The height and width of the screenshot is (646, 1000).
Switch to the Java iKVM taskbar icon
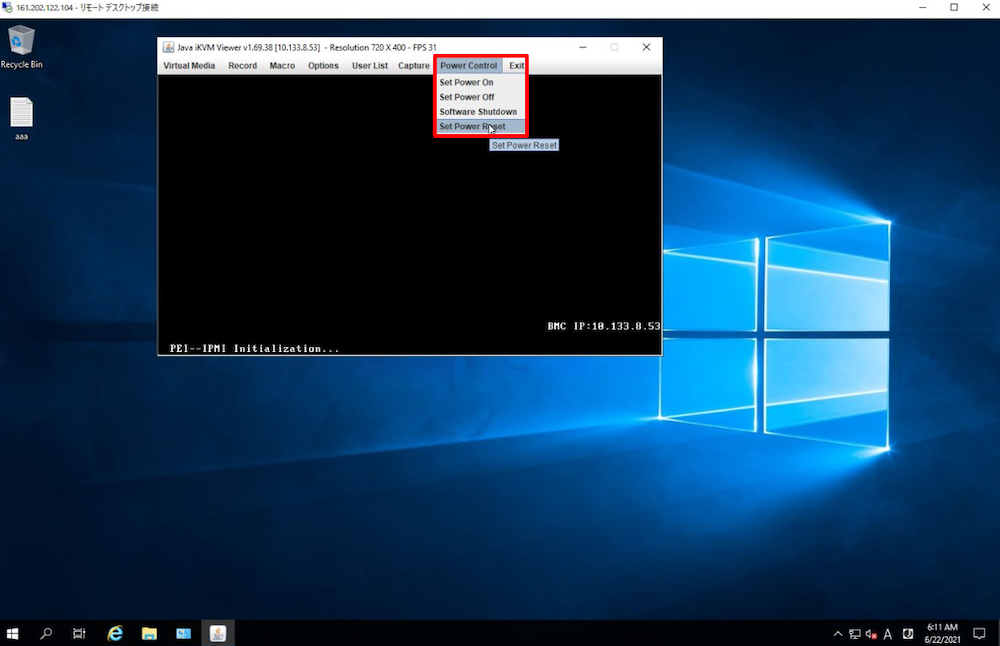[217, 633]
